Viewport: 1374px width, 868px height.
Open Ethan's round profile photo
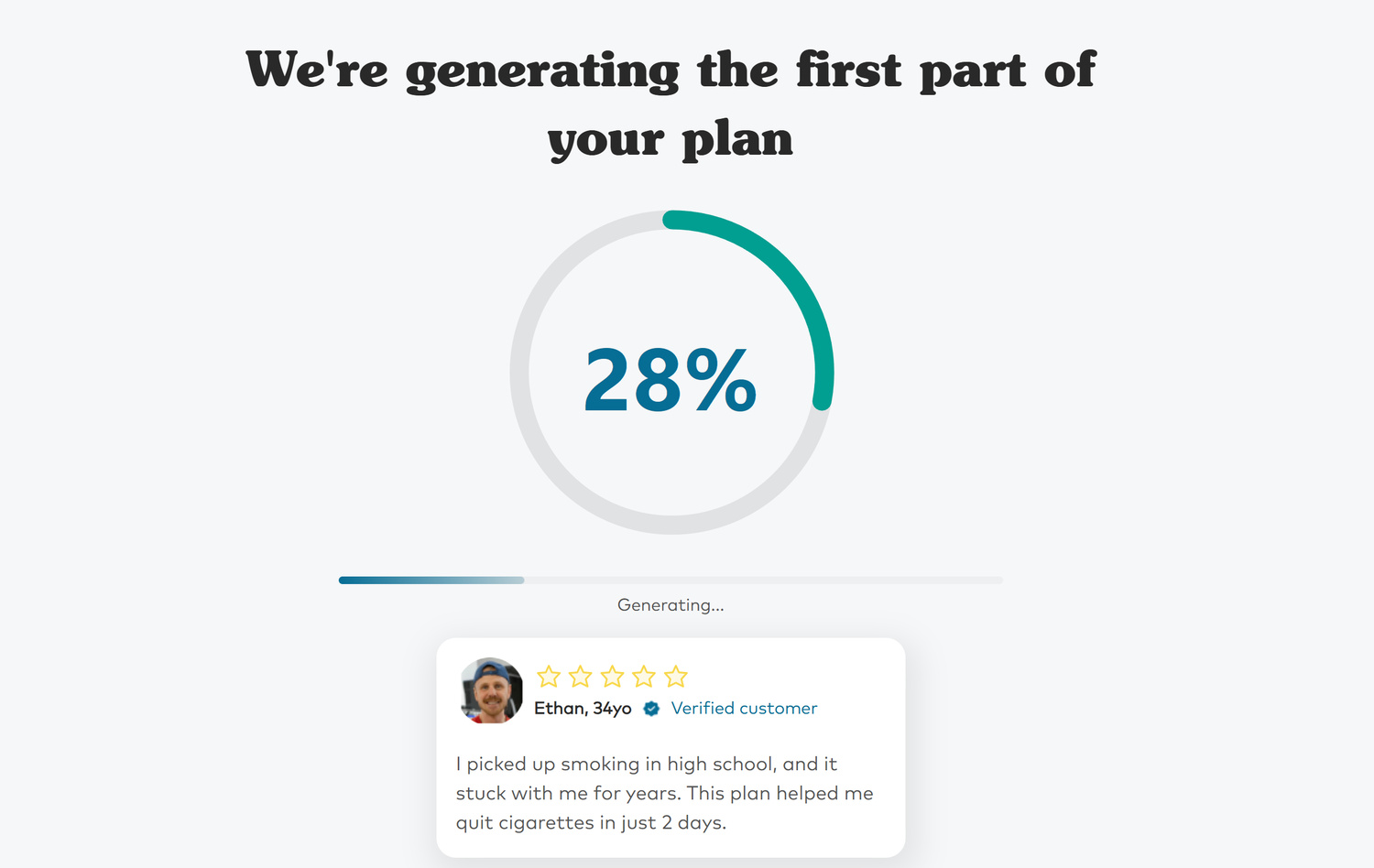[x=492, y=690]
